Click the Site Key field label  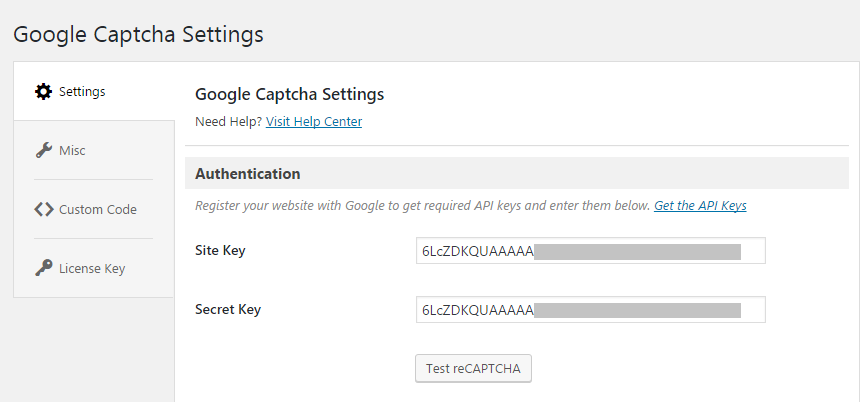[220, 251]
